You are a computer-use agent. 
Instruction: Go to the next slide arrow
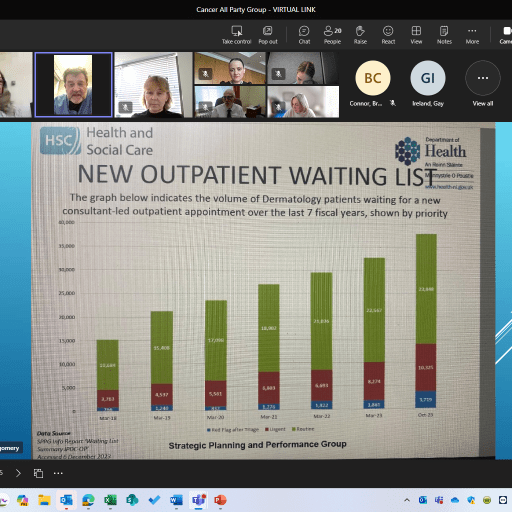click(x=18, y=473)
